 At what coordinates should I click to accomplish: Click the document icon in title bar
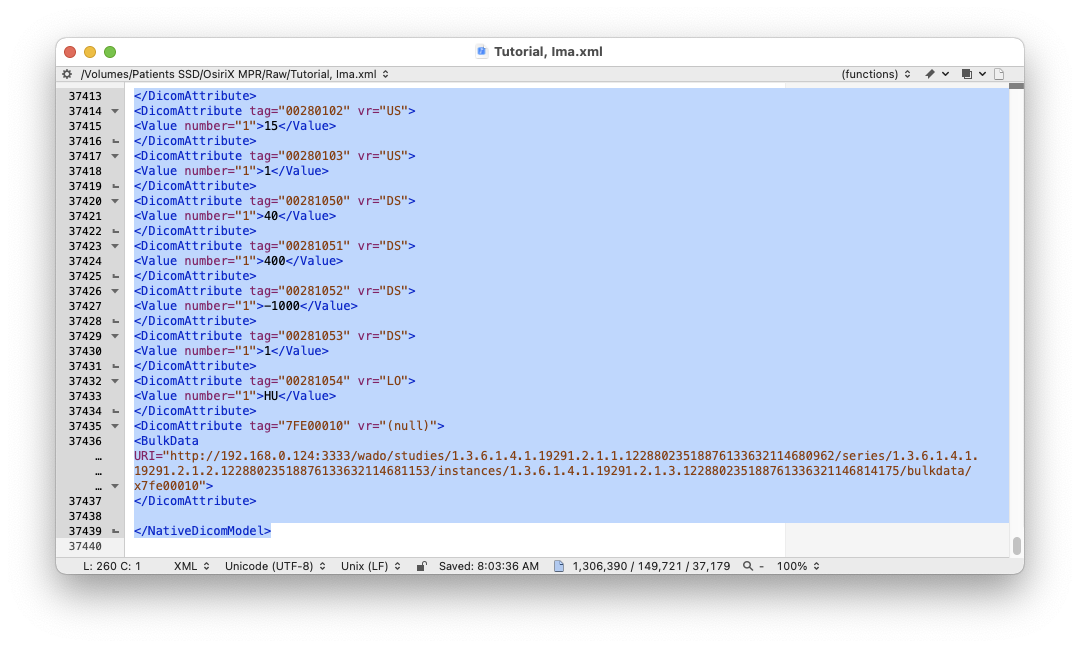[481, 51]
